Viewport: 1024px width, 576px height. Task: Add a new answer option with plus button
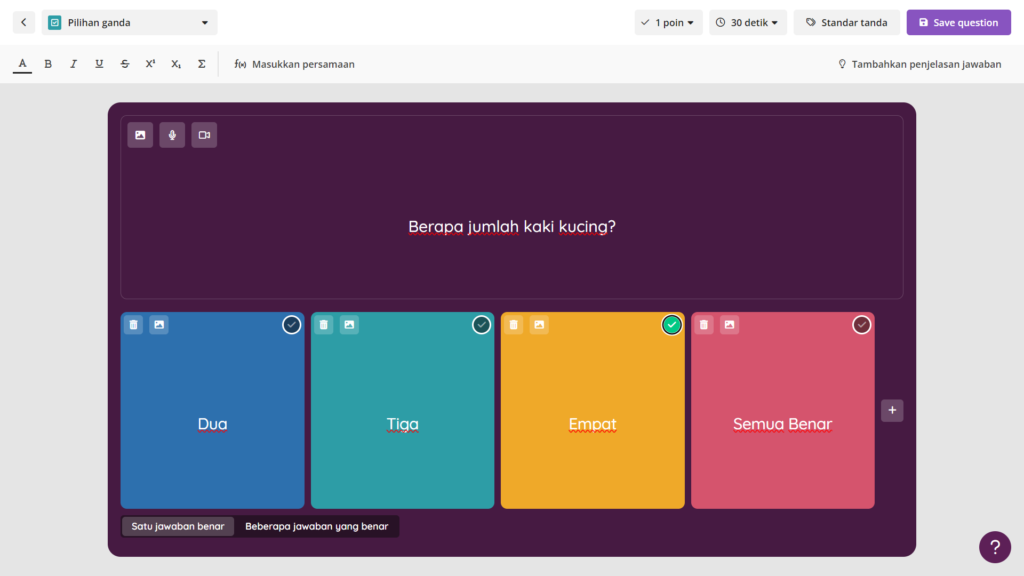pos(892,410)
